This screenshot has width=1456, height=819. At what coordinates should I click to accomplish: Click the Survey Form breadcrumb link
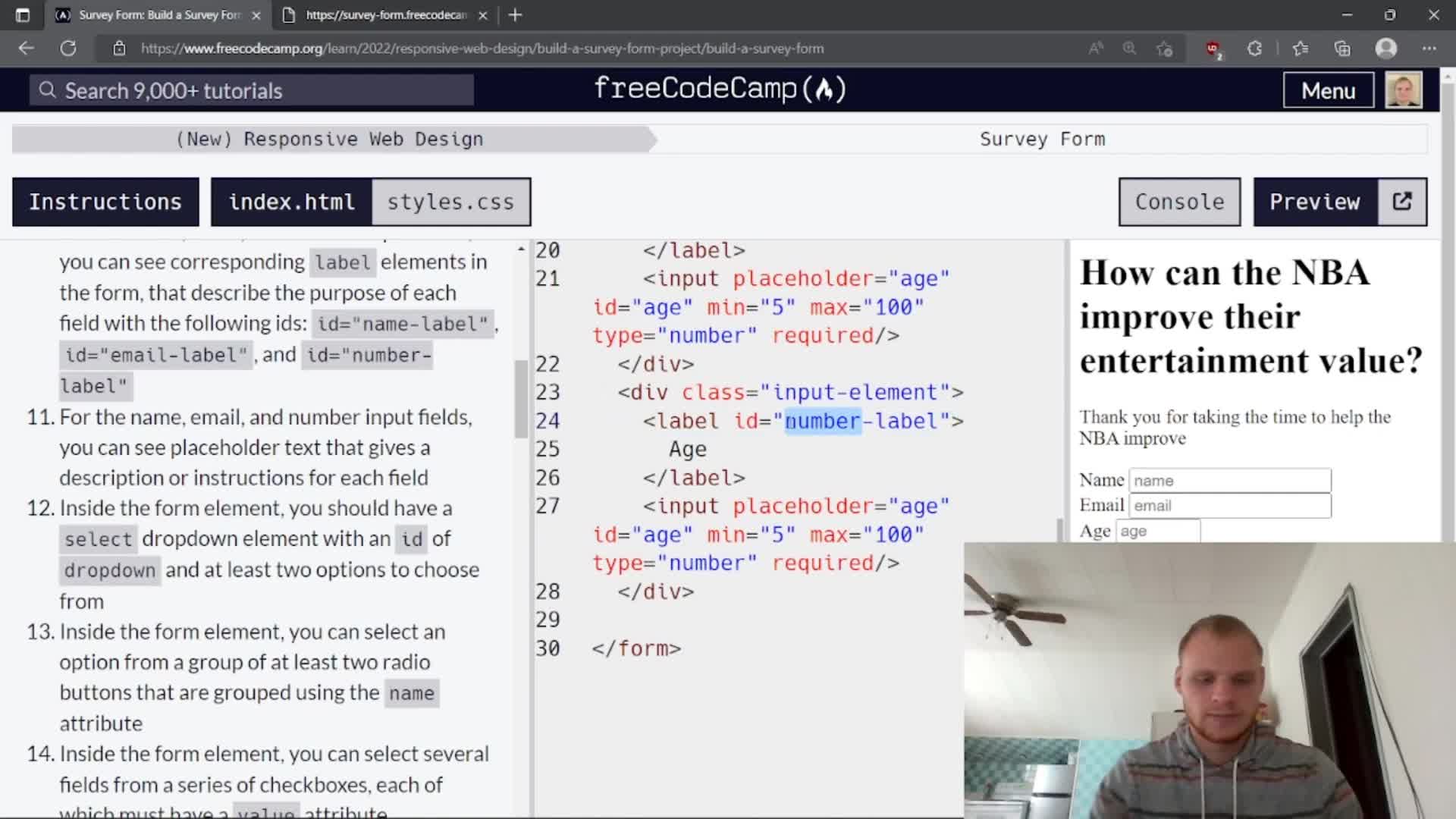click(x=1043, y=138)
